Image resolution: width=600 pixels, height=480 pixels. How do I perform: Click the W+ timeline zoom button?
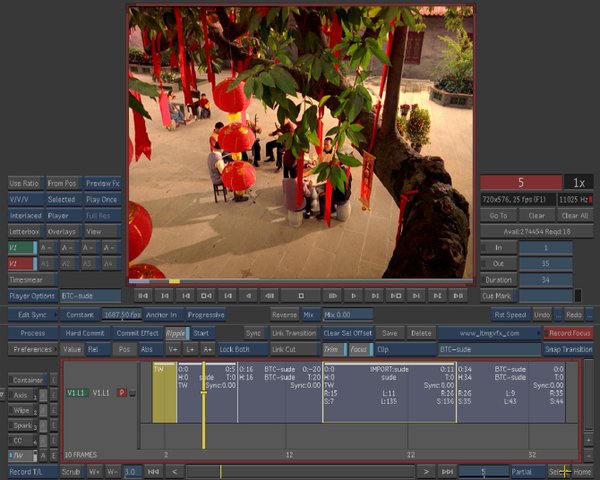[x=94, y=471]
